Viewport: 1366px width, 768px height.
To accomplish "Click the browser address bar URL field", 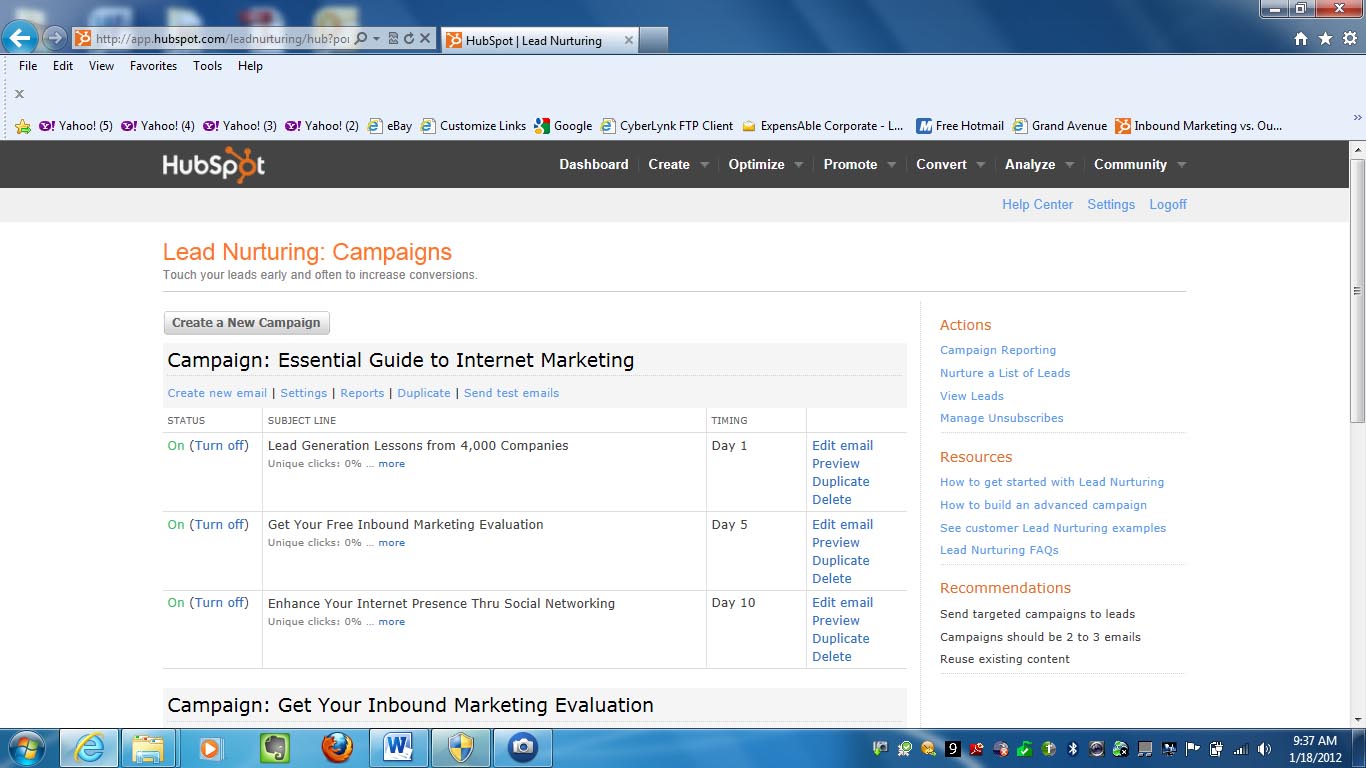I will pyautogui.click(x=222, y=39).
